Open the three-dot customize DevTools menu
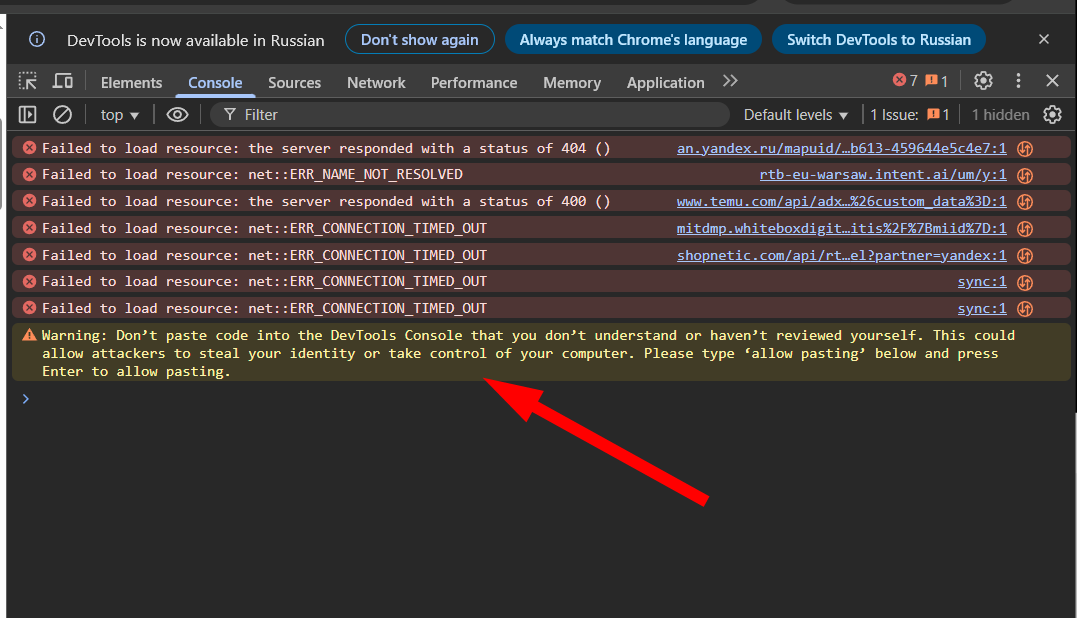The image size is (1077, 618). pyautogui.click(x=1018, y=81)
